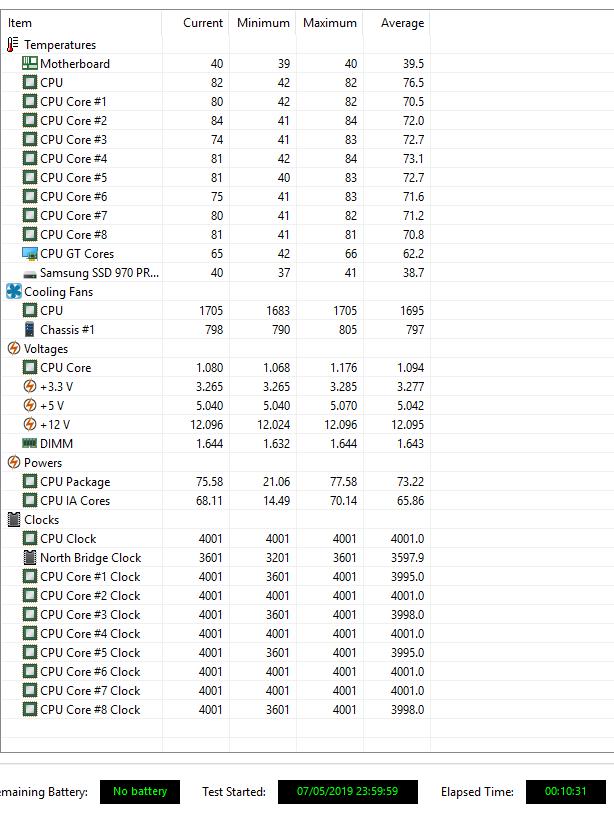Select the CPU Core #7 Clock label
614x813 pixels.
pos(90,691)
